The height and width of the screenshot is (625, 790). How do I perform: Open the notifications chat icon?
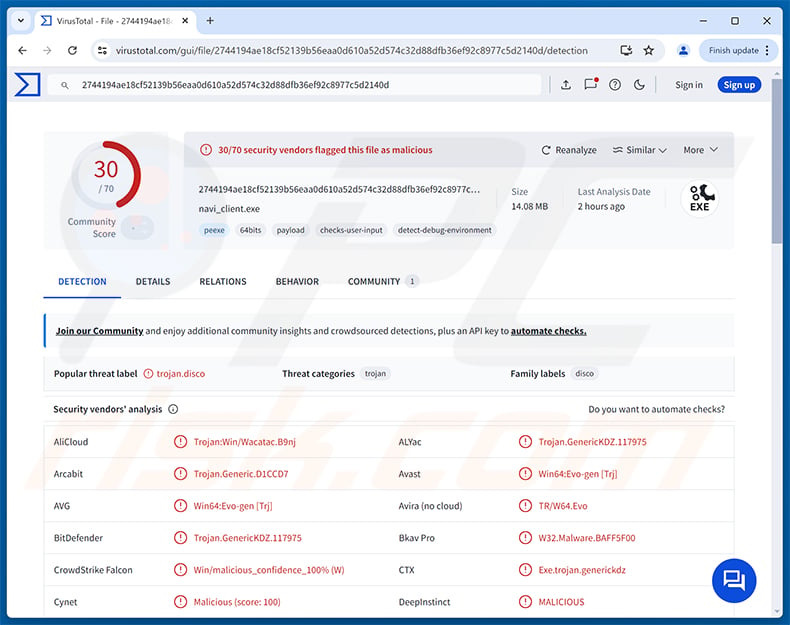tap(590, 84)
